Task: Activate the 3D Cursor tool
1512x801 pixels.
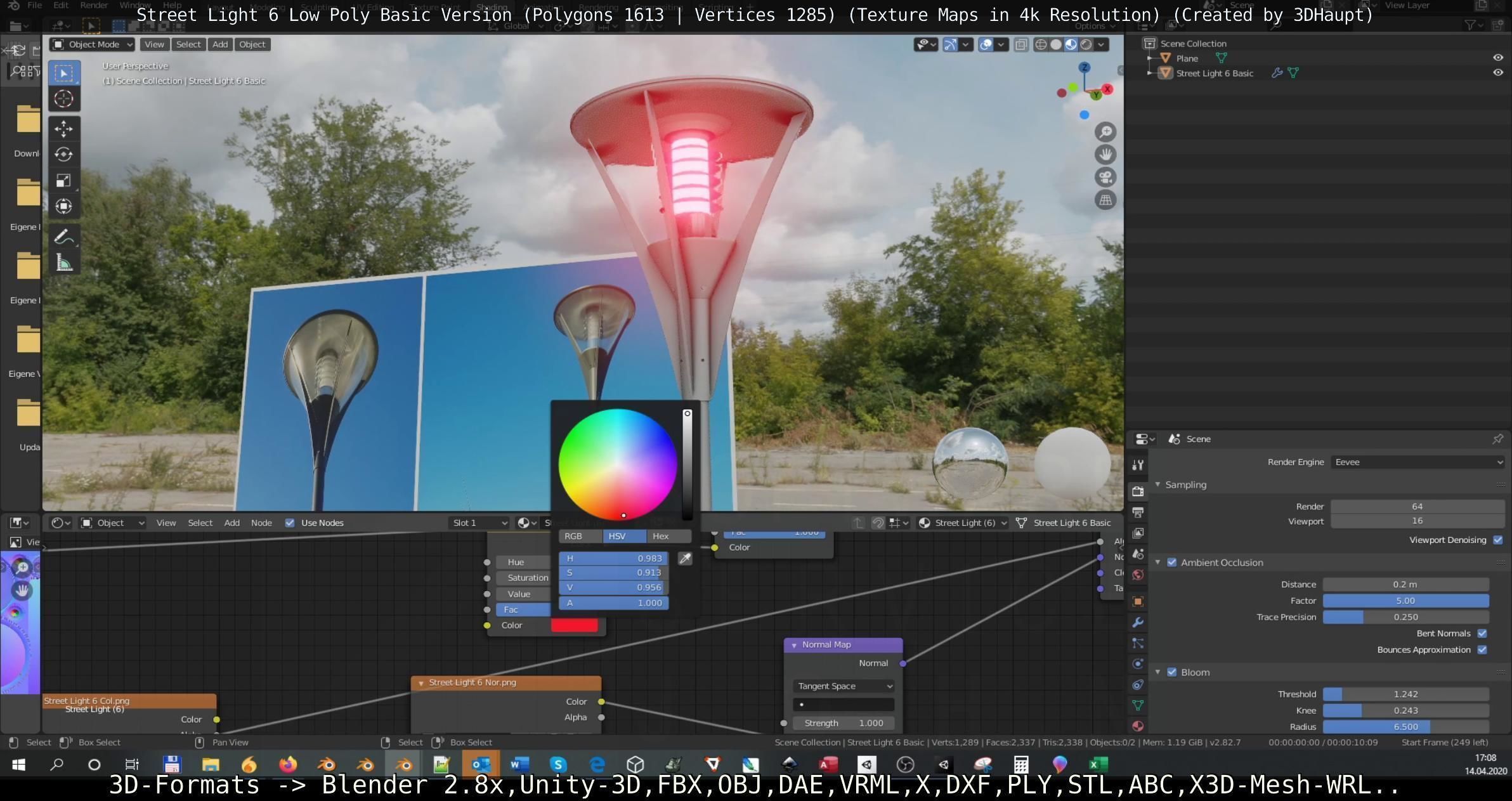Action: coord(63,99)
